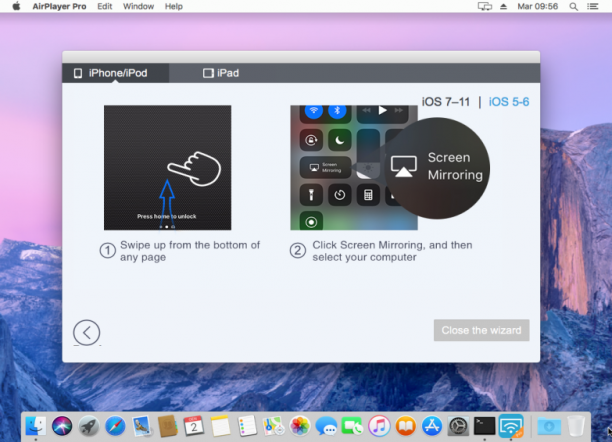Viewport: 612px width, 442px height.
Task: Open Calendar in the Dock
Action: click(x=194, y=426)
